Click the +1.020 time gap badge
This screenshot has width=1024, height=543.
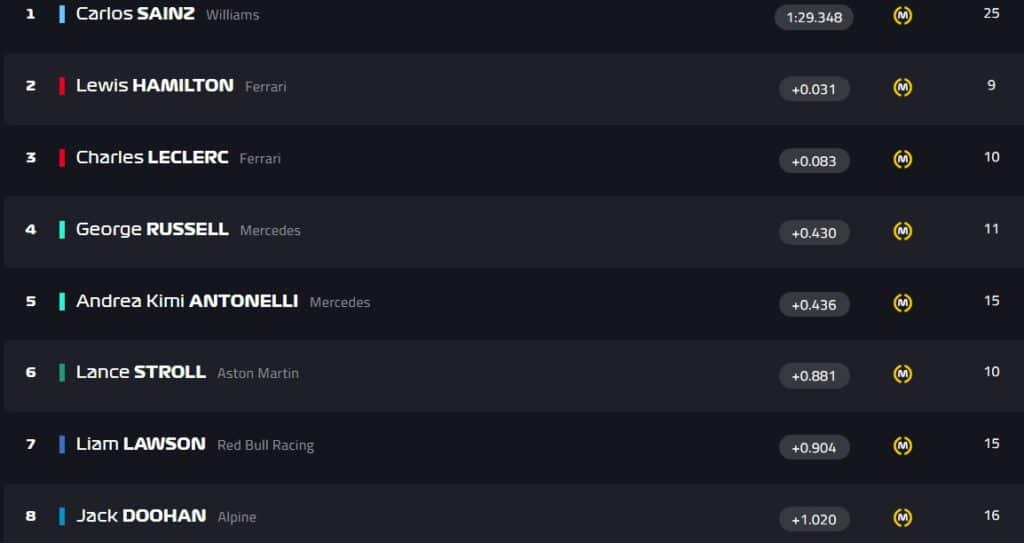coord(814,519)
